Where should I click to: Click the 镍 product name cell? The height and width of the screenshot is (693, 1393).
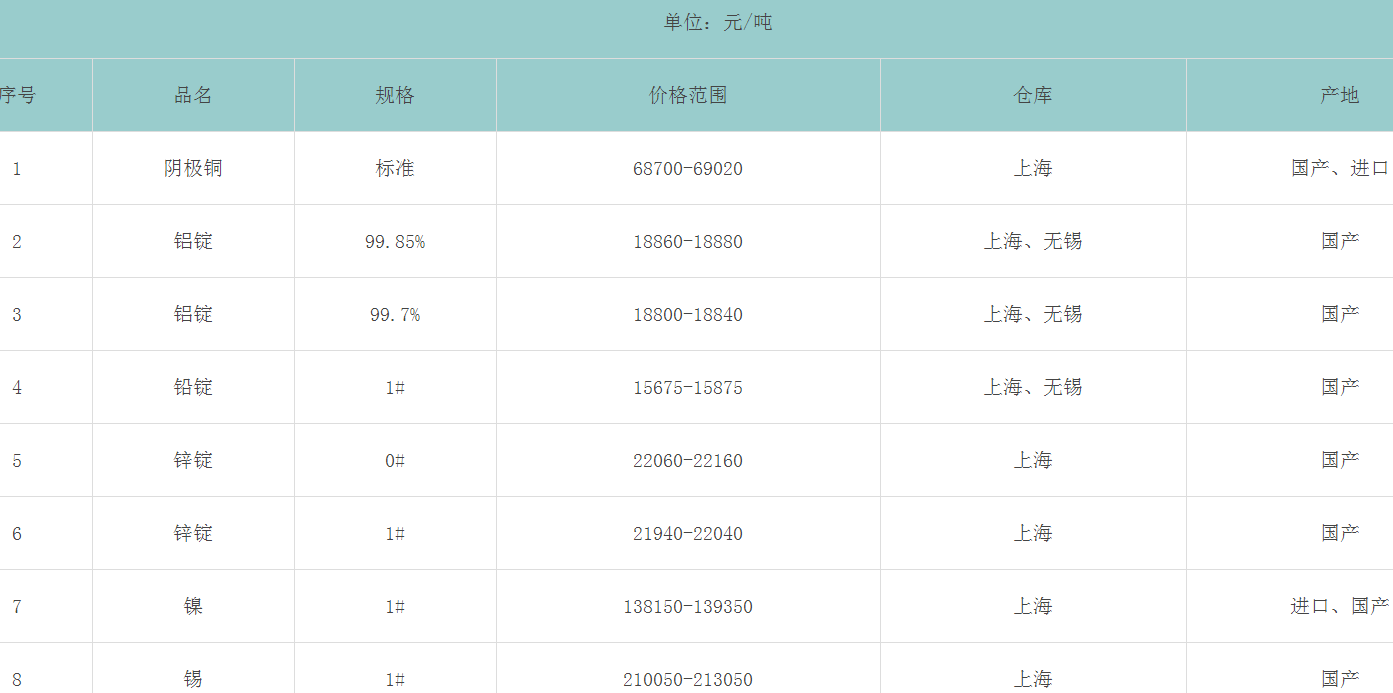[x=193, y=606]
